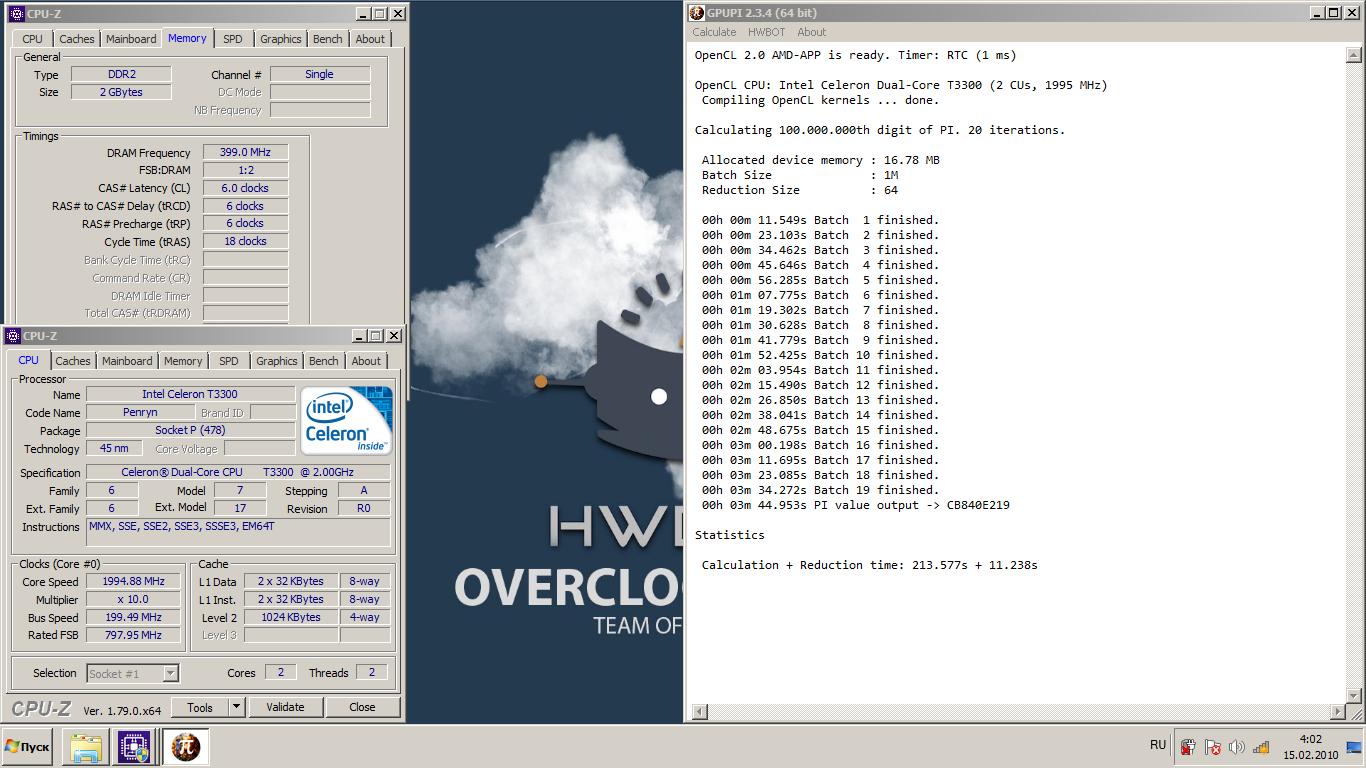This screenshot has height=768, width=1366.
Task: Expand the Tools dropdown arrow
Action: (x=237, y=707)
